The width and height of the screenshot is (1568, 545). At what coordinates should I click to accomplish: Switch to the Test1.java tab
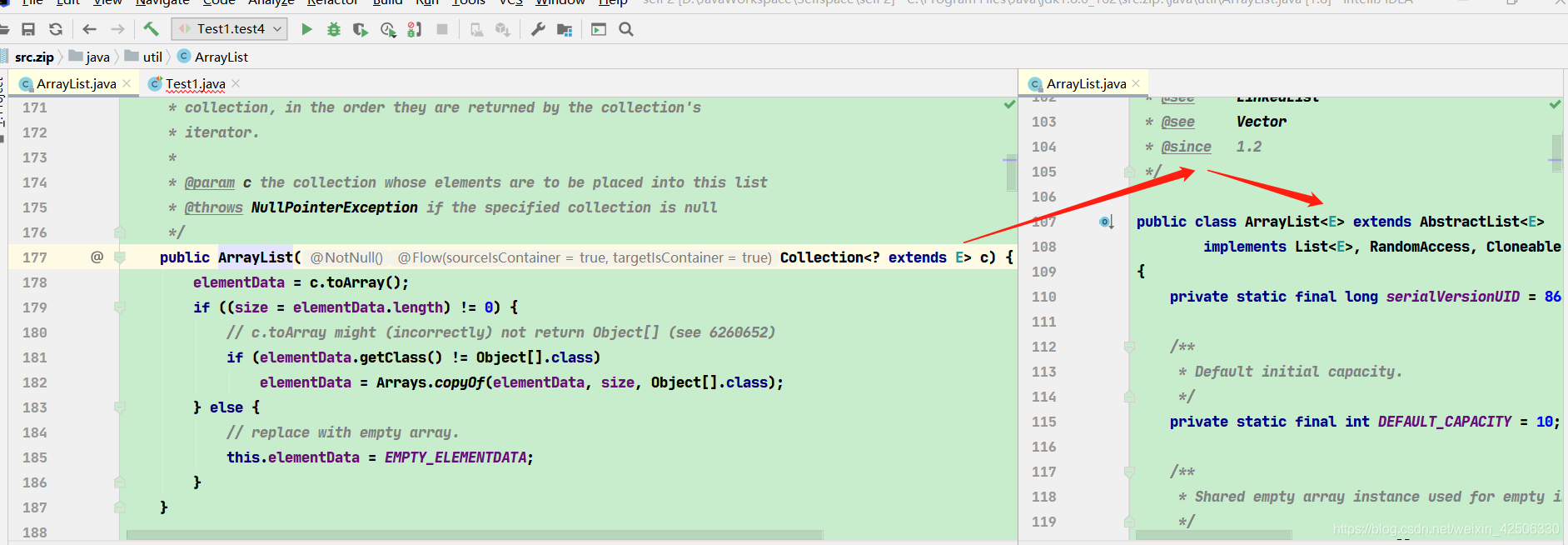pos(195,83)
